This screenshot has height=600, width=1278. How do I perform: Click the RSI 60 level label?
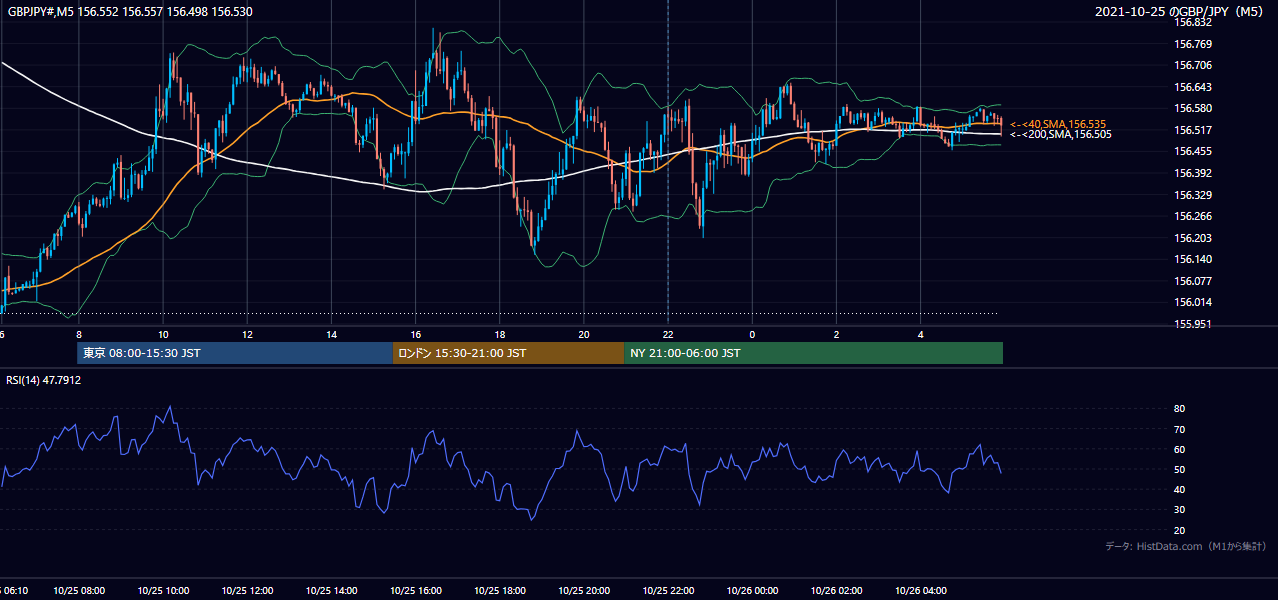pyautogui.click(x=1179, y=449)
